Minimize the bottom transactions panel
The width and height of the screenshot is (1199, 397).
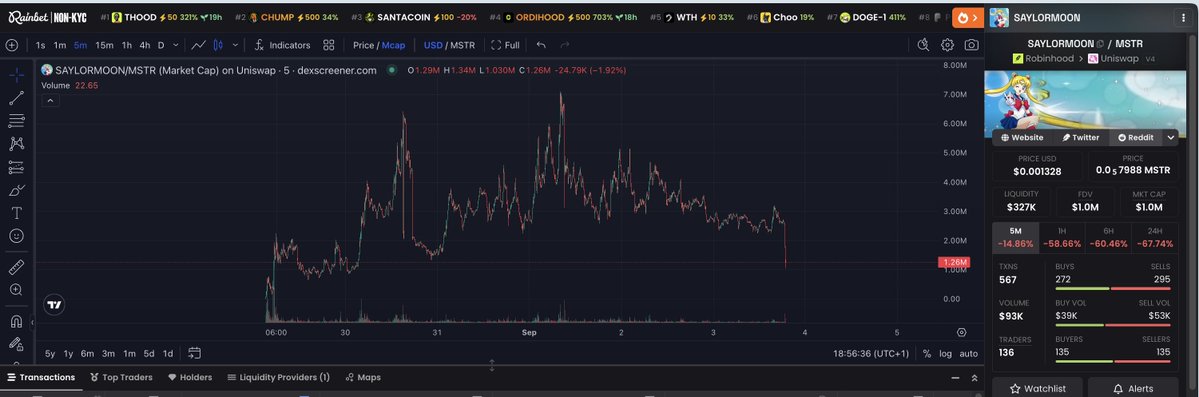pyautogui.click(x=955, y=378)
